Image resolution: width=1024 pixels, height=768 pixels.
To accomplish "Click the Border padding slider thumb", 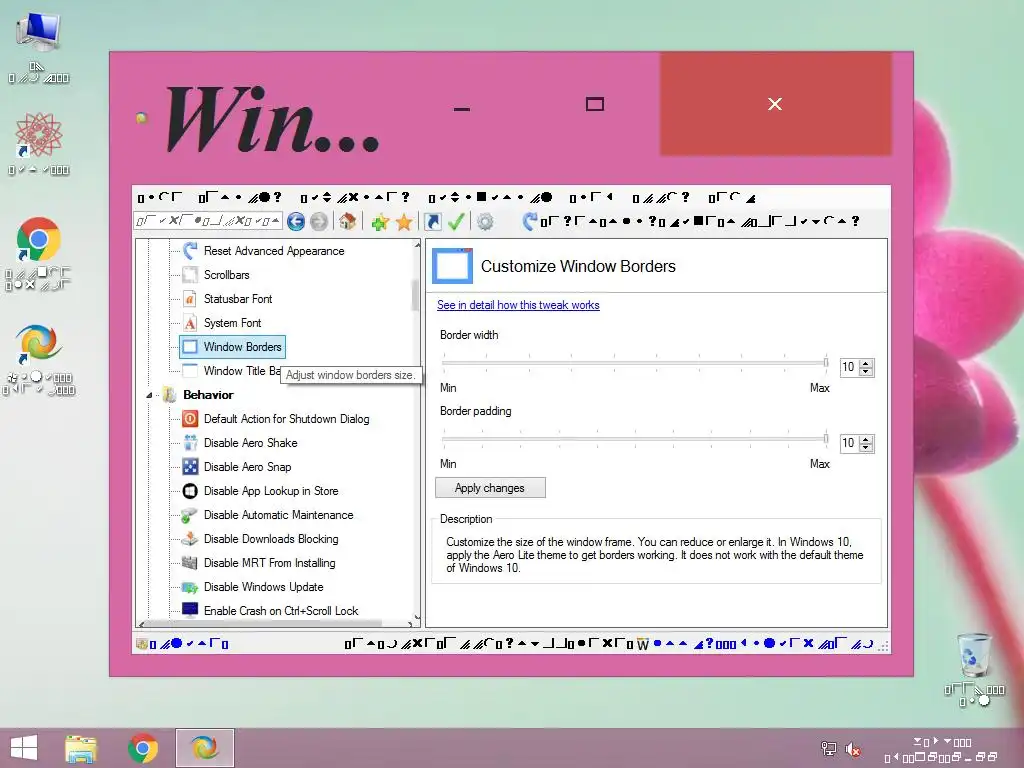I will click(825, 438).
